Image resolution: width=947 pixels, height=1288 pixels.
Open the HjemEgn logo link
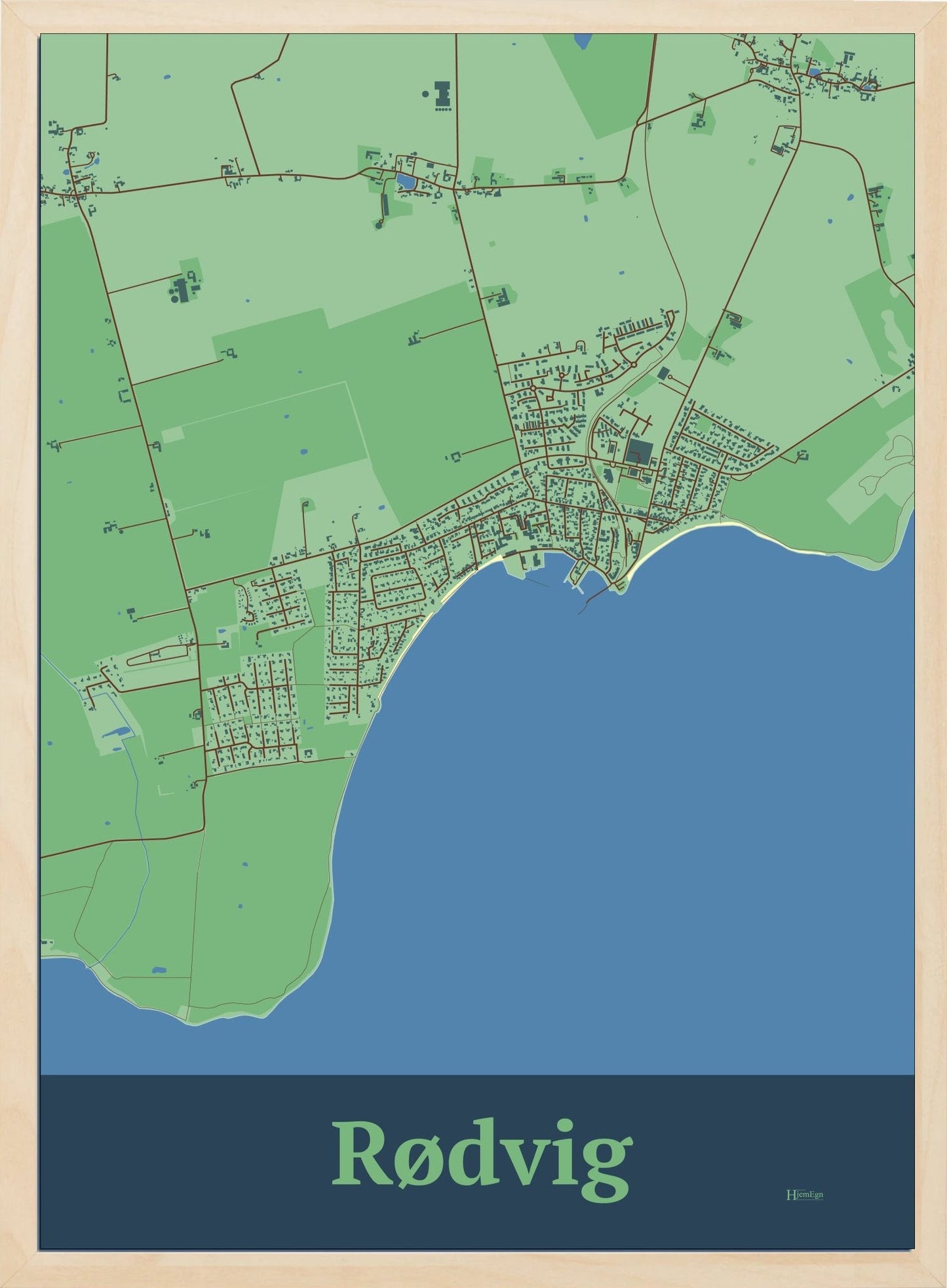(x=804, y=1194)
